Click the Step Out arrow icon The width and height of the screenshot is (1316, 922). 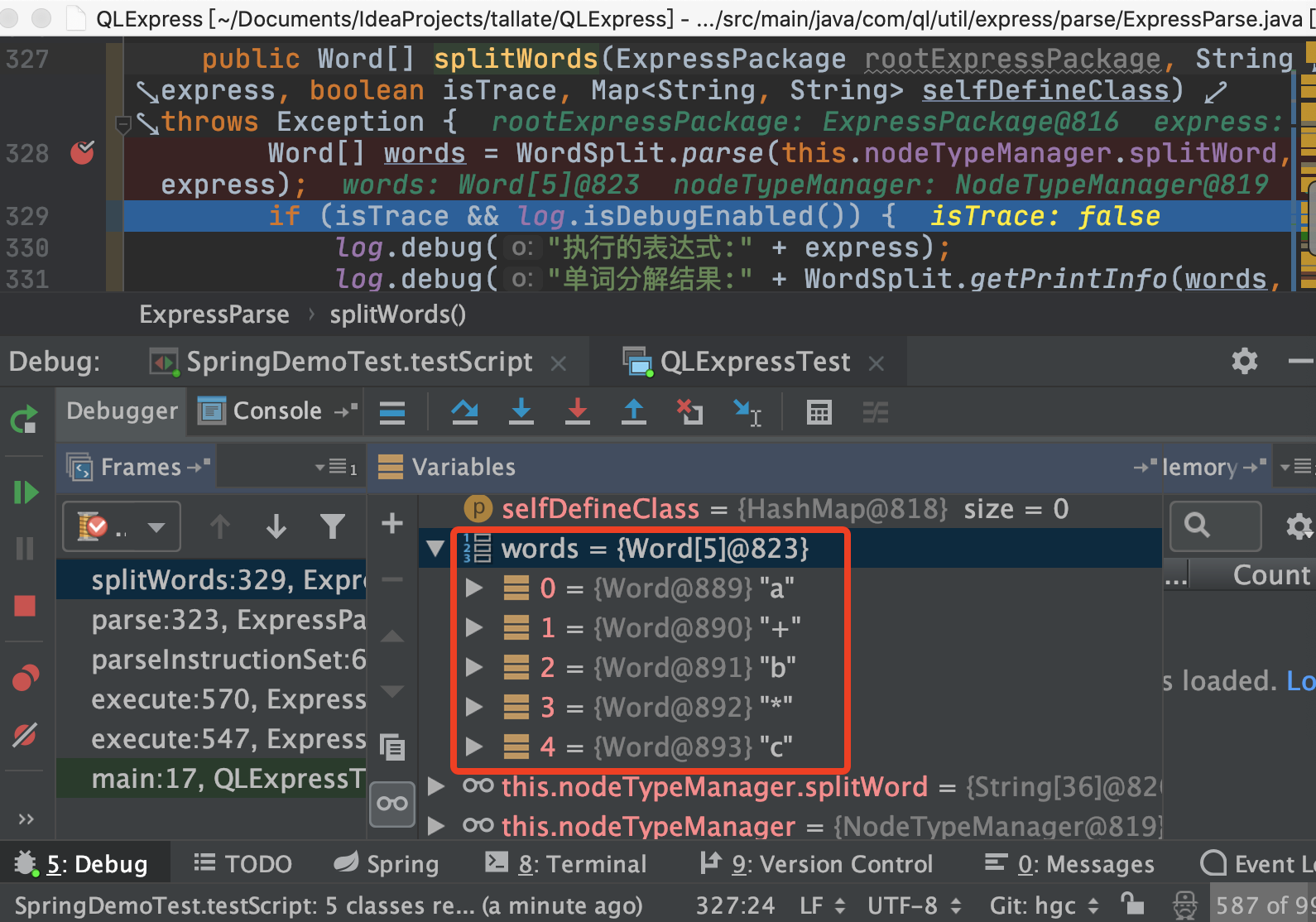click(x=633, y=411)
